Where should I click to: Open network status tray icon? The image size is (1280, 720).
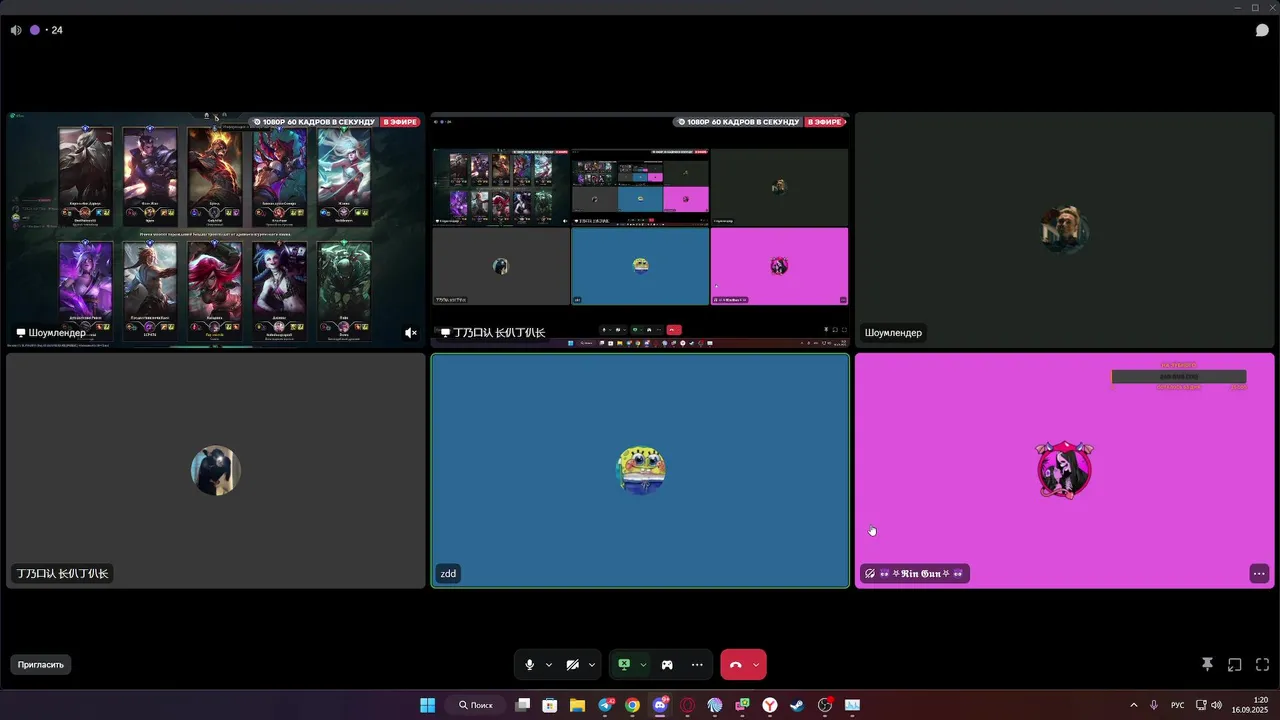[1201, 705]
